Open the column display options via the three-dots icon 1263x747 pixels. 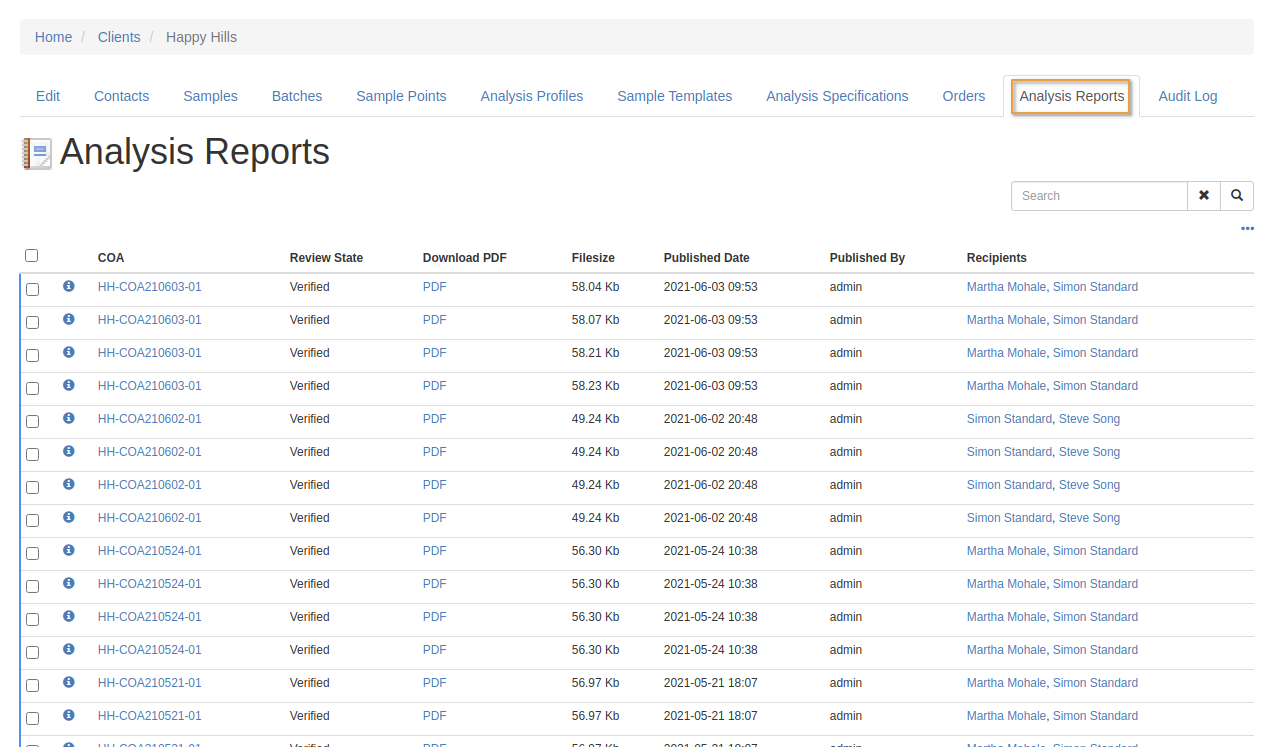click(x=1246, y=228)
